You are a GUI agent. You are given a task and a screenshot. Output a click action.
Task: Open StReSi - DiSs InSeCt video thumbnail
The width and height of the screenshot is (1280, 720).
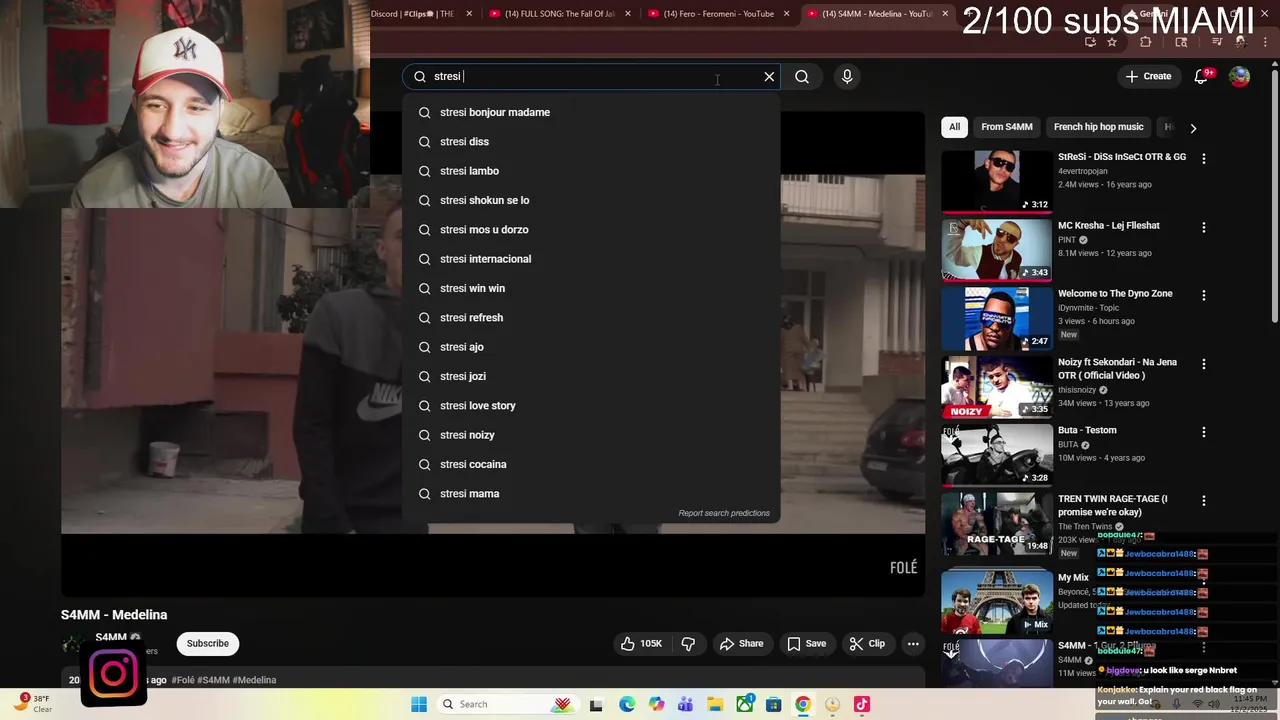click(997, 181)
